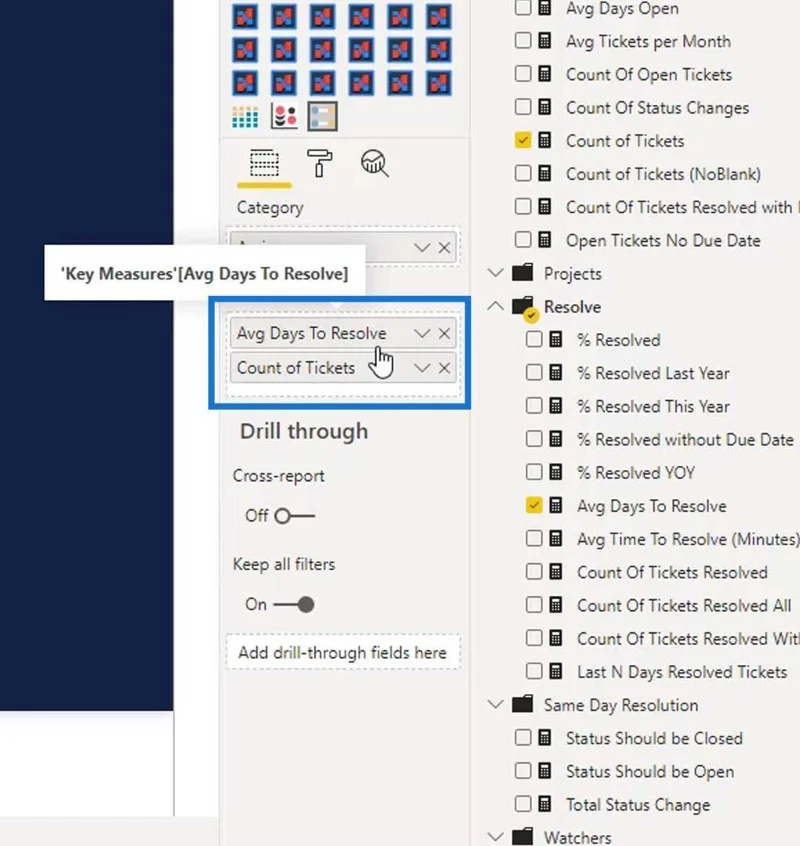Check the Count Of Tickets Resolved checkbox
The image size is (800, 846).
[x=534, y=571]
